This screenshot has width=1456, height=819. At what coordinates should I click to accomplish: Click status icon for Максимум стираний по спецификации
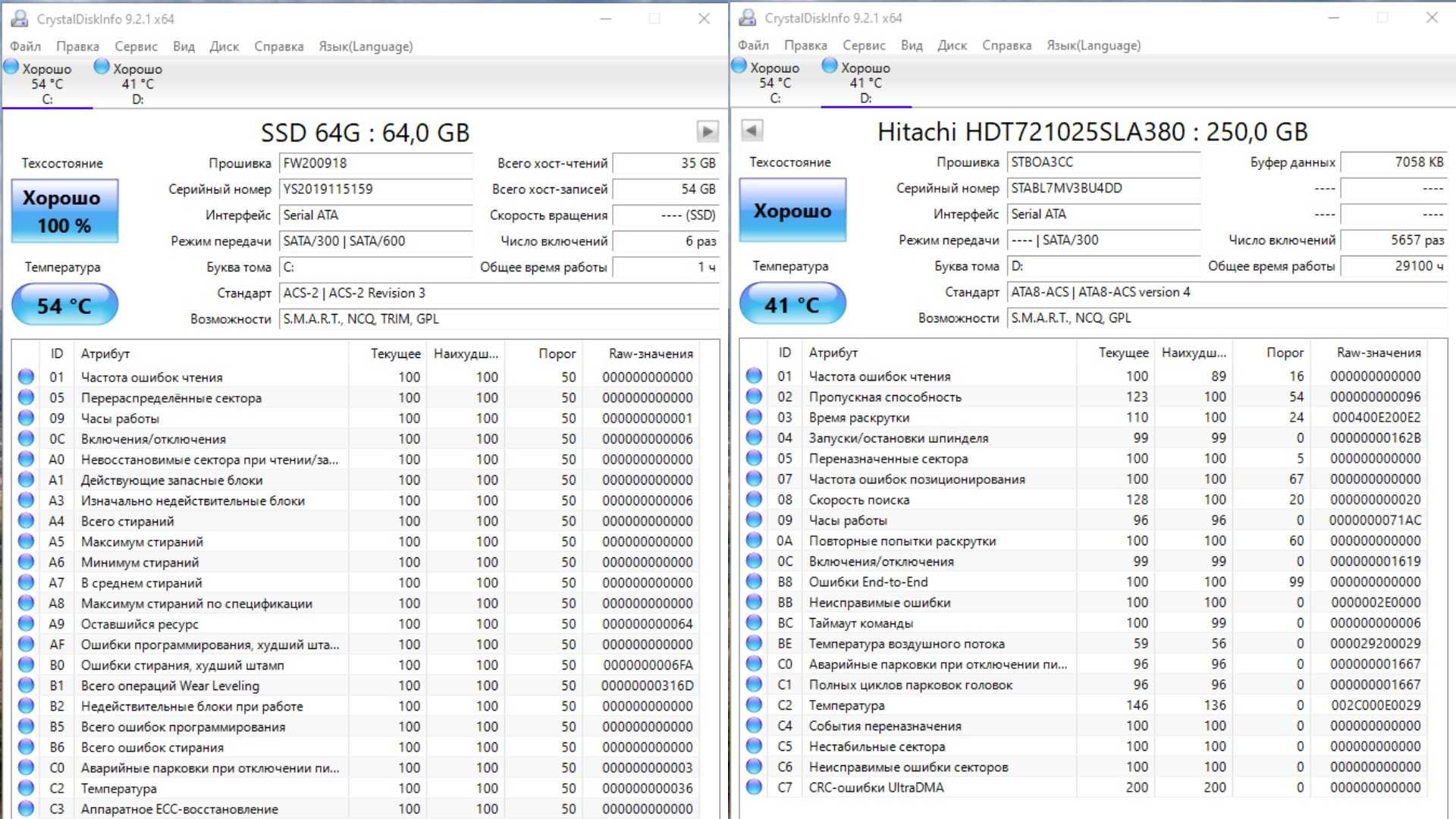click(x=26, y=603)
